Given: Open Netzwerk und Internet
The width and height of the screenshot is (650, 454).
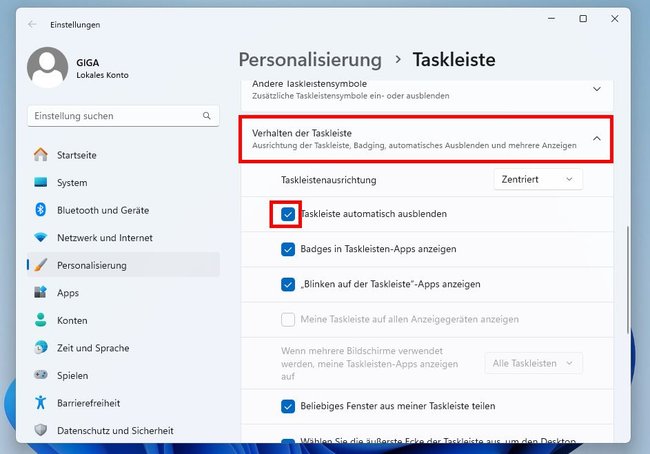Looking at the screenshot, I should click(x=124, y=238).
